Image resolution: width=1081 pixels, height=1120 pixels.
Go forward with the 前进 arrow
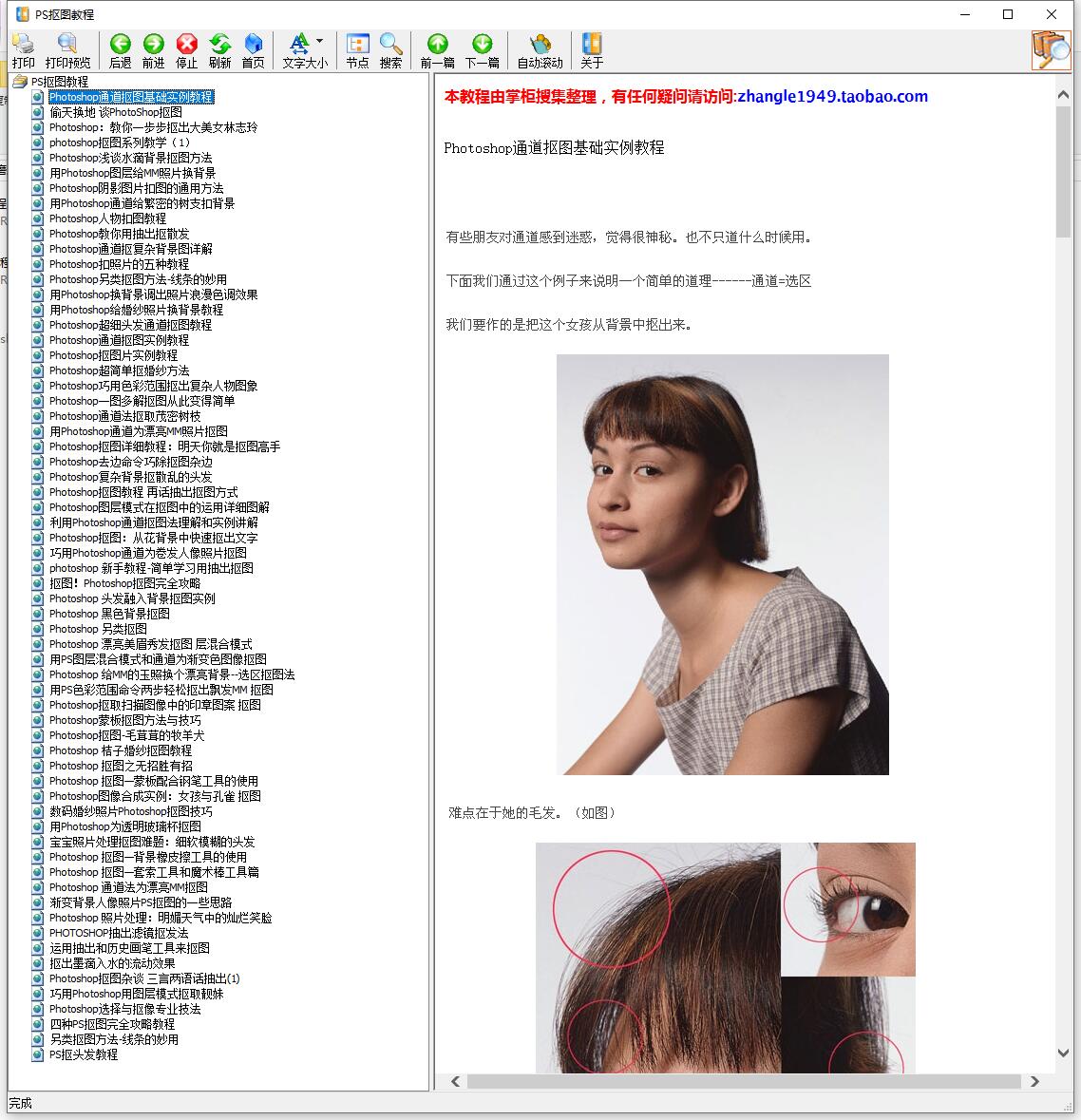coord(154,50)
